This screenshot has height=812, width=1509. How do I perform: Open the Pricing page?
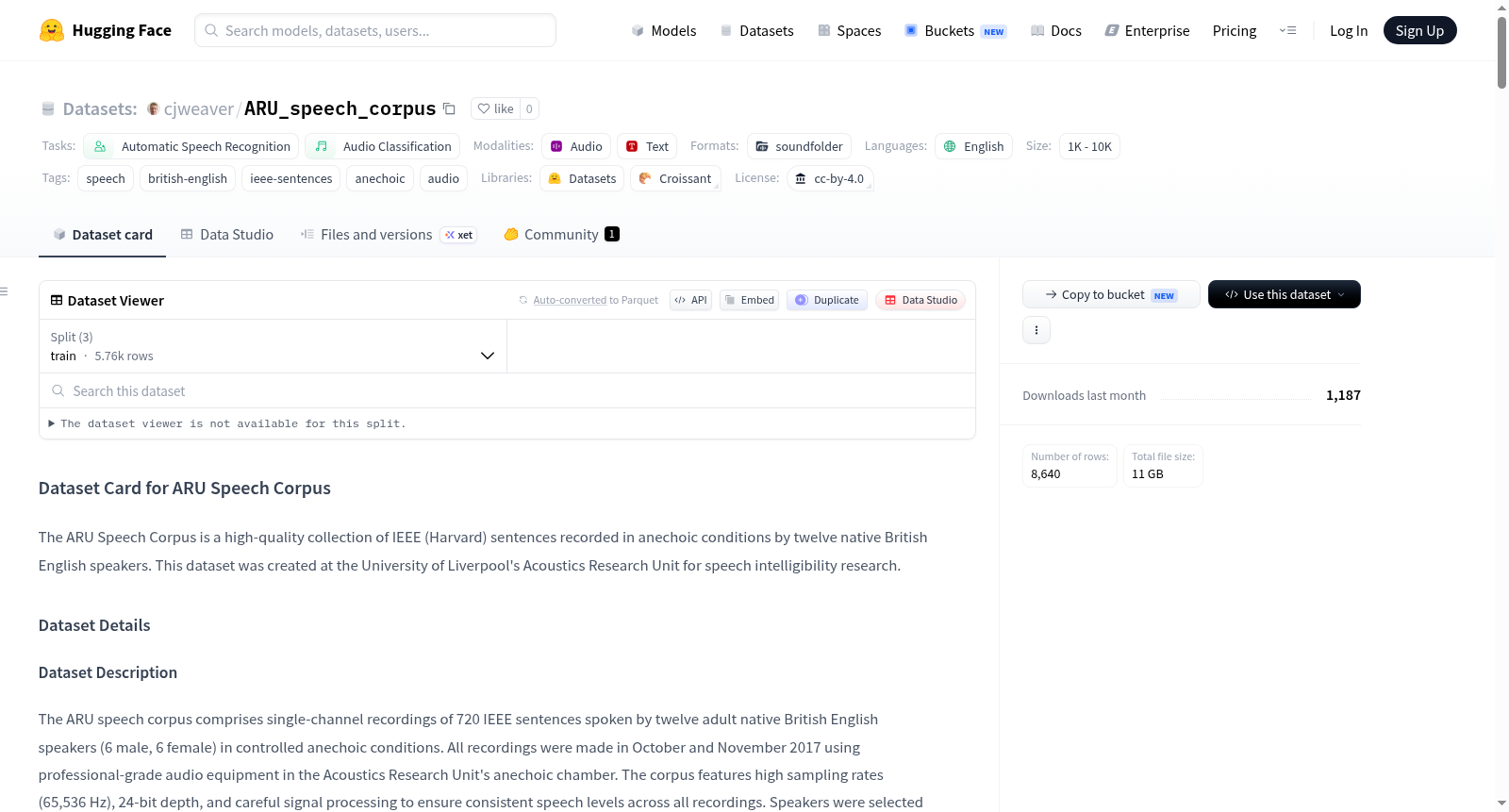click(1235, 30)
